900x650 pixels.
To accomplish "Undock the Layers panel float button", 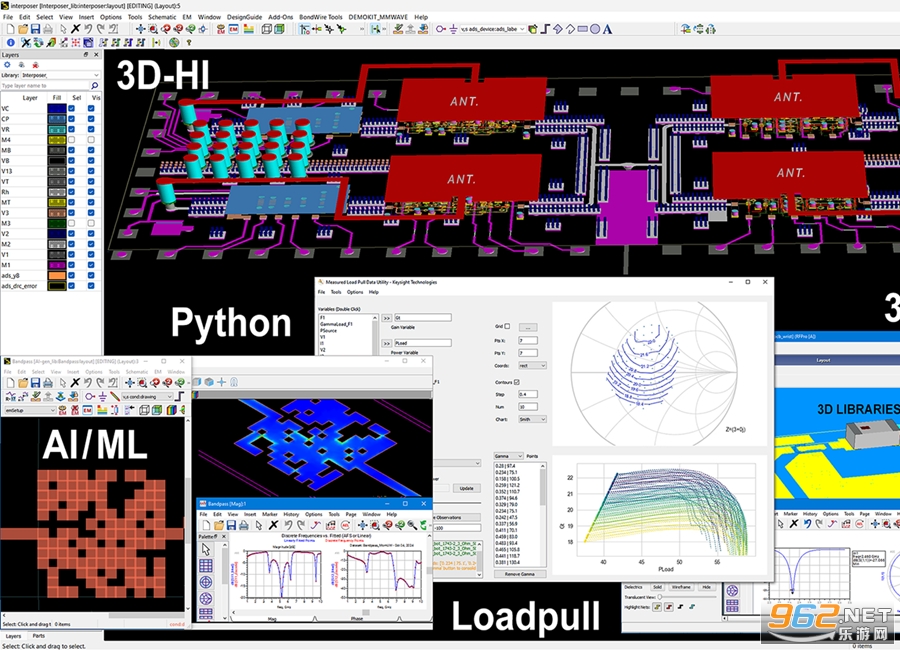I will coord(86,55).
